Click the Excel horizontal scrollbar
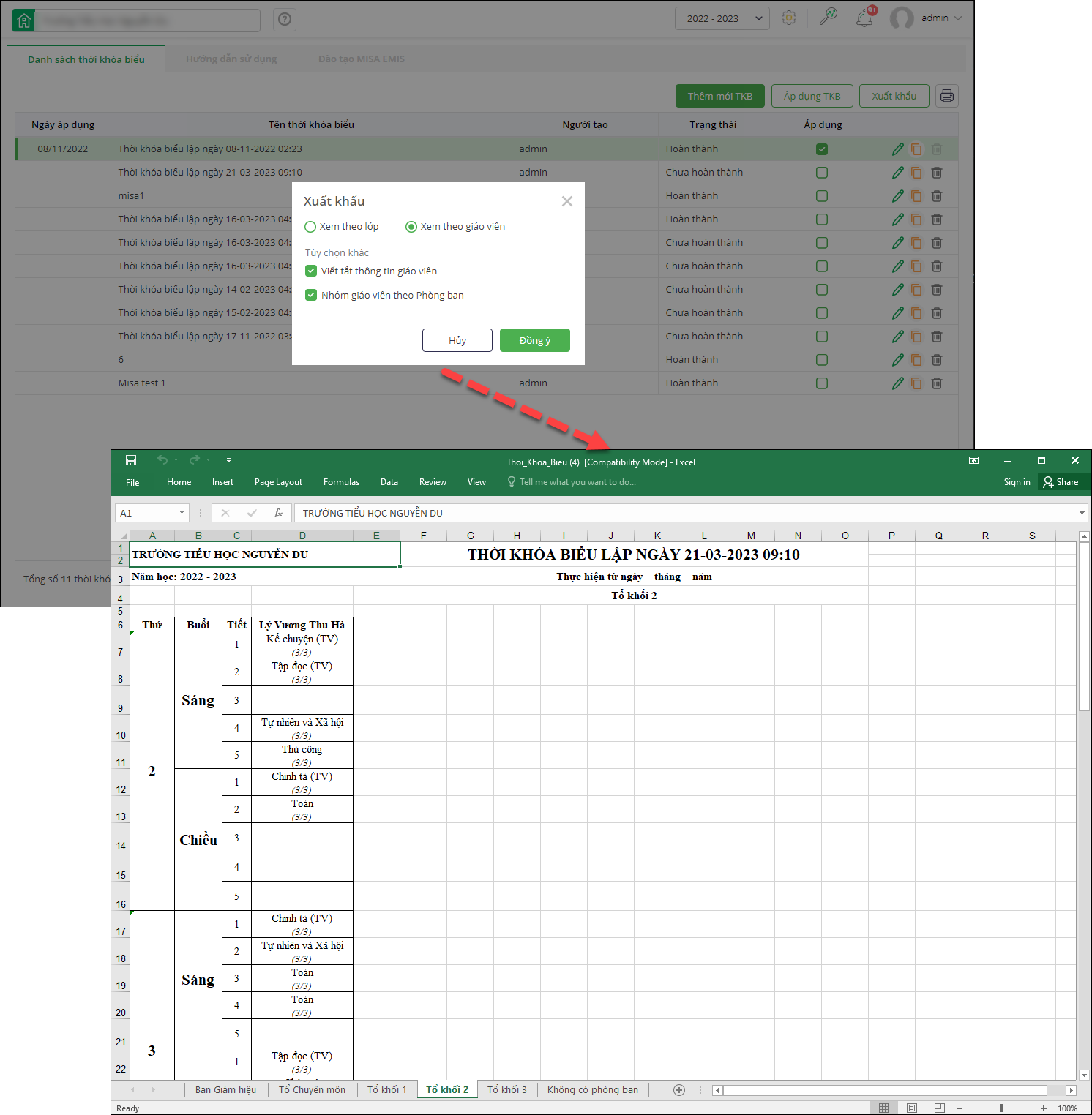This screenshot has width=1092, height=1115. coord(884,1090)
